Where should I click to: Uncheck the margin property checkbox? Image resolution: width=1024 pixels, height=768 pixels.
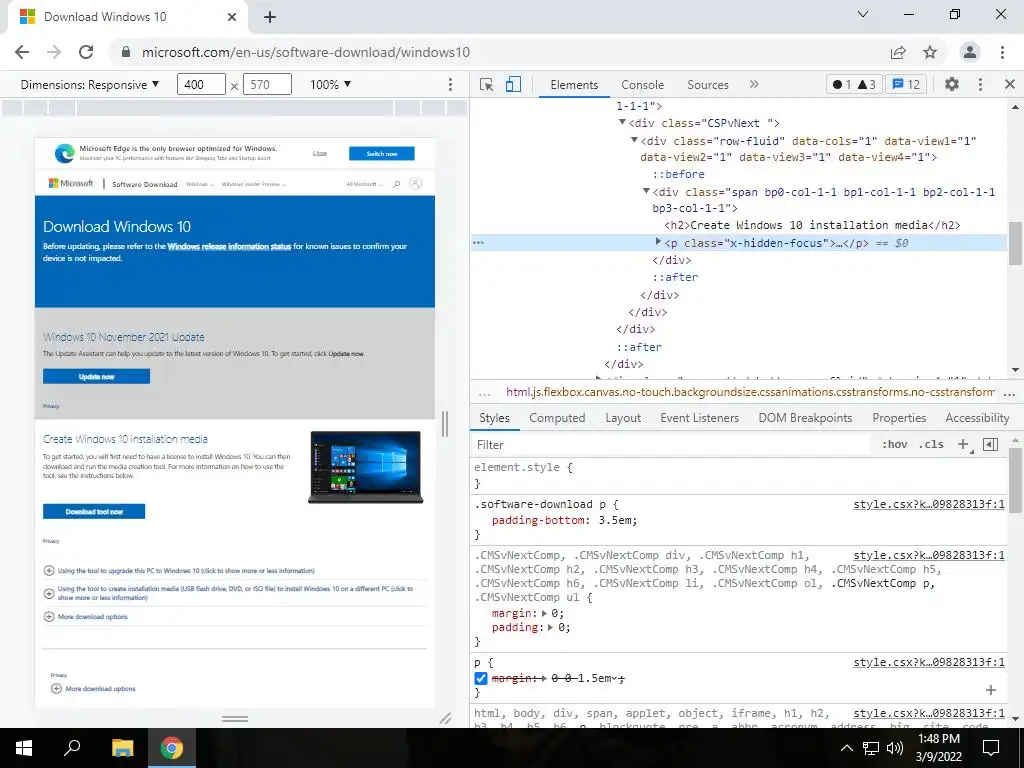481,679
